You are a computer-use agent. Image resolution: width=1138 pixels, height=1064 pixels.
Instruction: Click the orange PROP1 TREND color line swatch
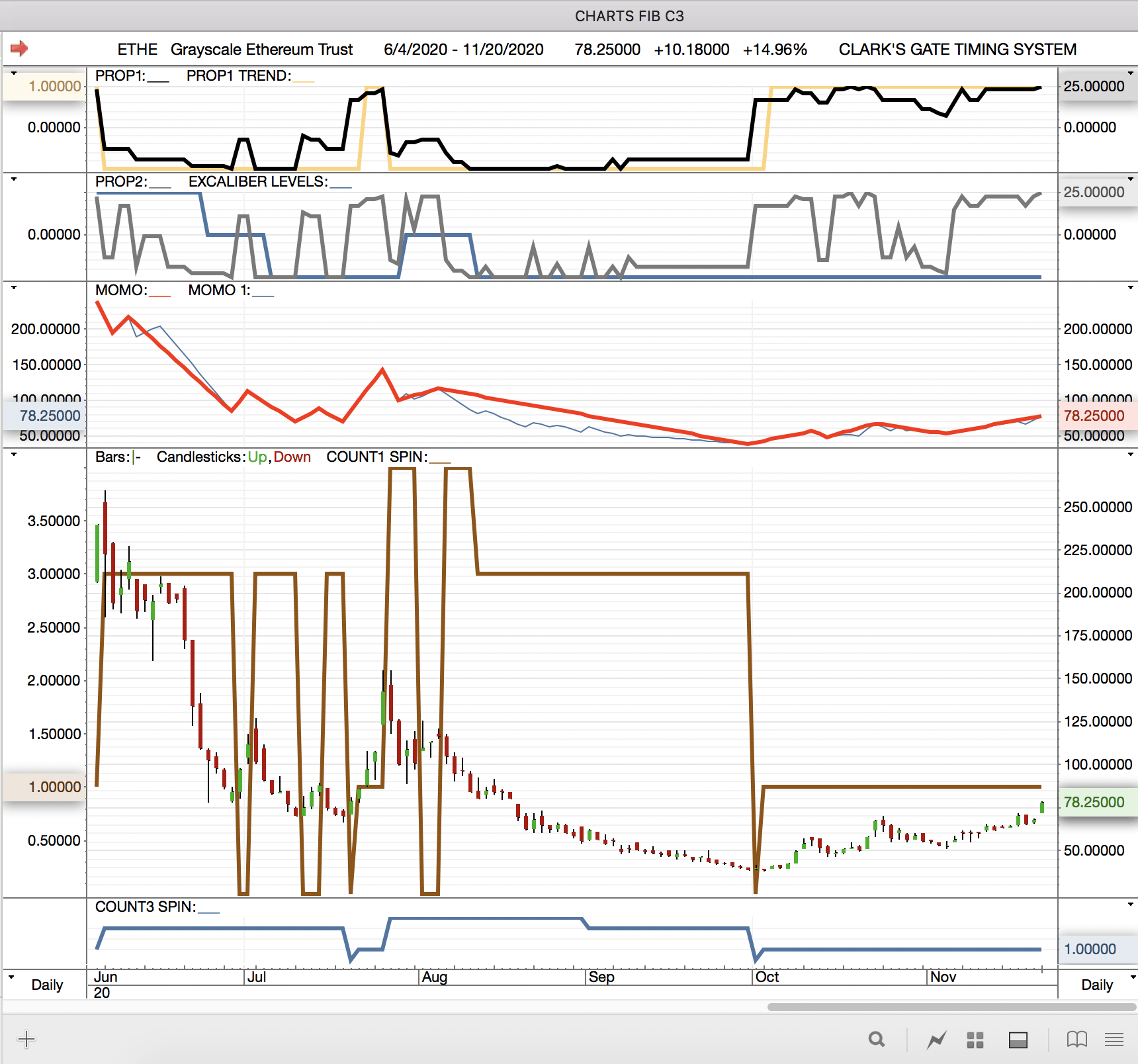coord(304,79)
